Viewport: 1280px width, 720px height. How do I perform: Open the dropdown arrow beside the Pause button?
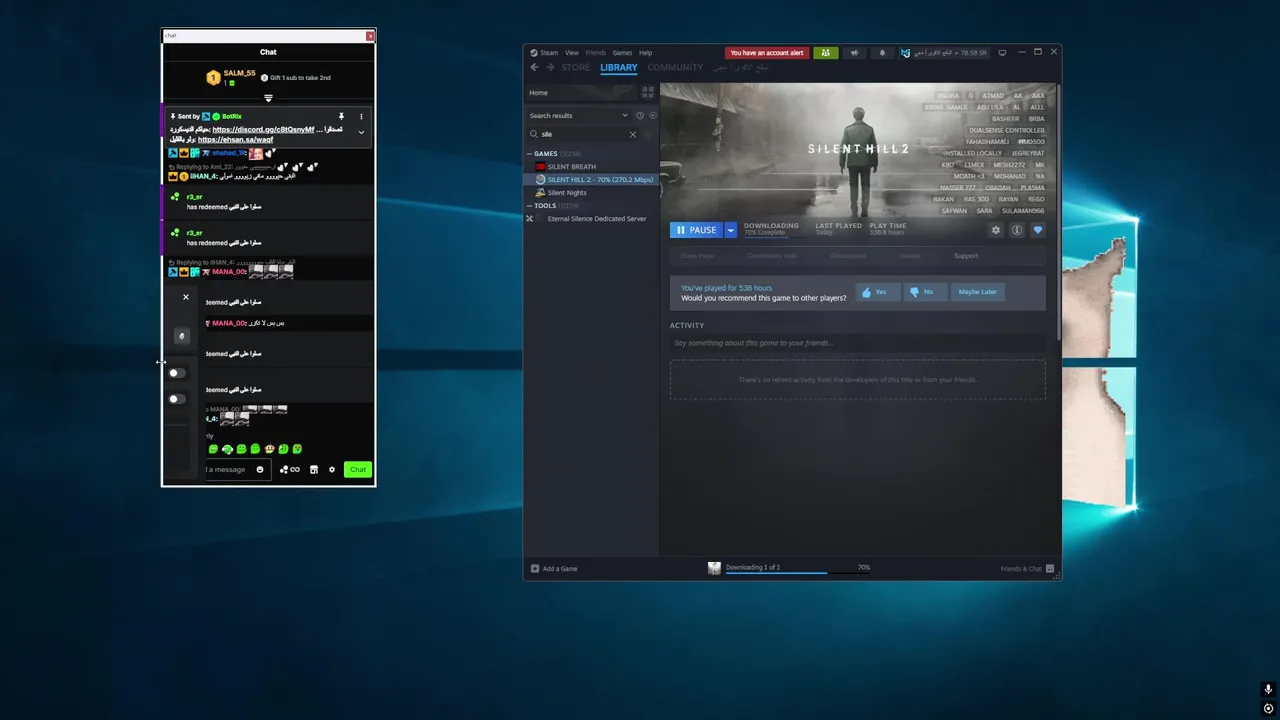click(730, 230)
